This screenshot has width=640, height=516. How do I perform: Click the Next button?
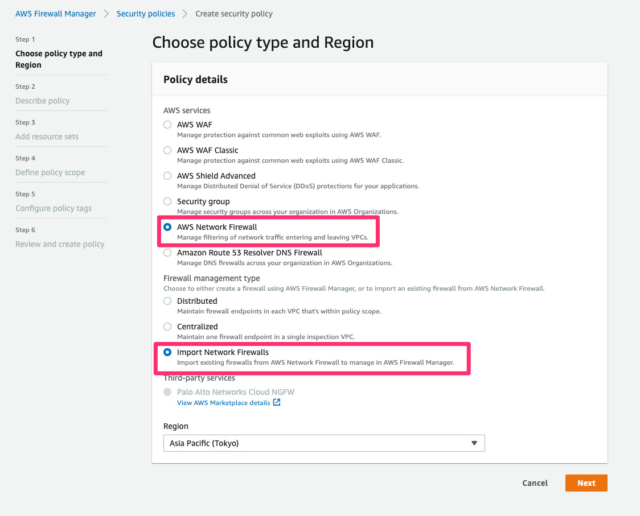tap(586, 483)
